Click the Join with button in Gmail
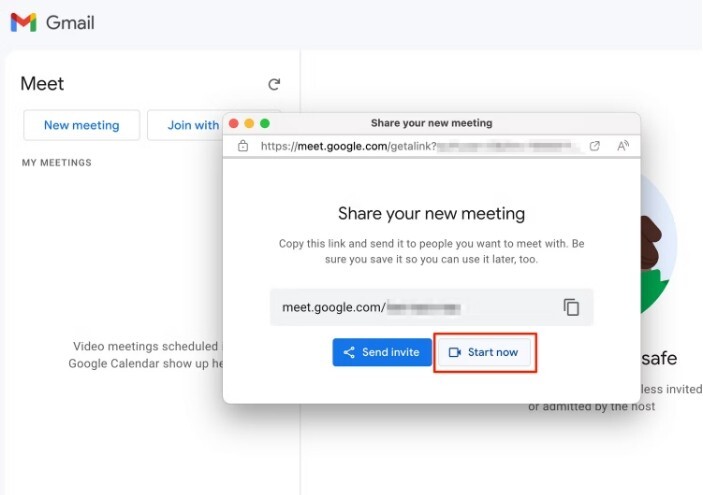Screen dimensions: 703x495 [x=185, y=125]
